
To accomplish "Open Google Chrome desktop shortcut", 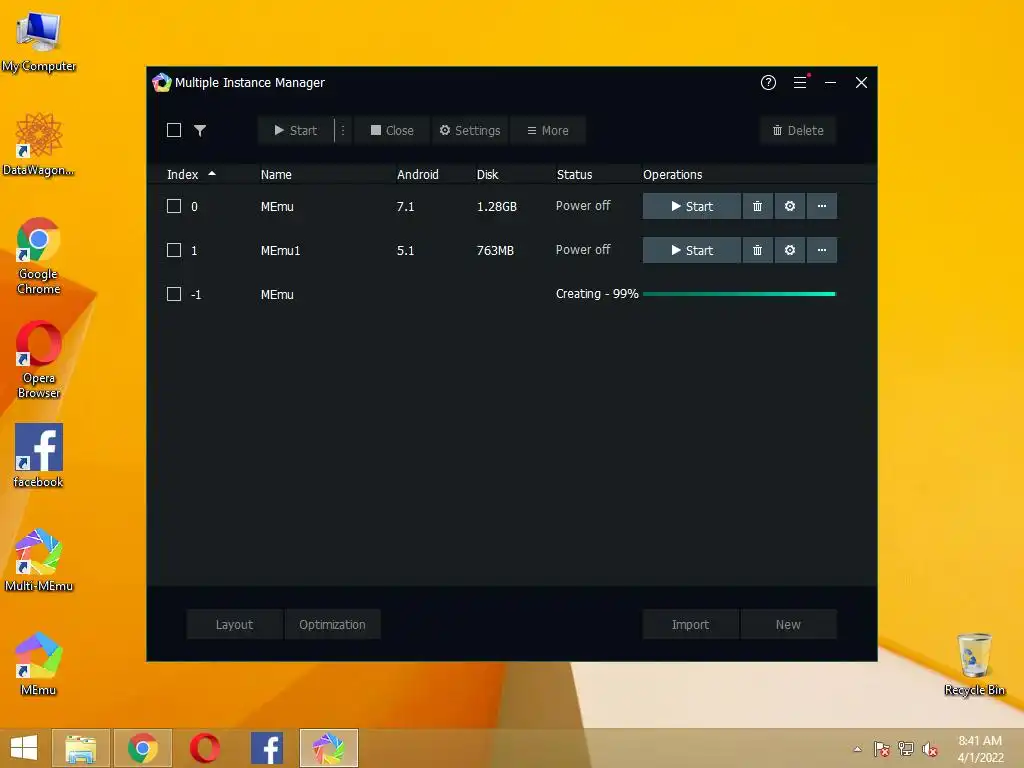I will pyautogui.click(x=39, y=256).
